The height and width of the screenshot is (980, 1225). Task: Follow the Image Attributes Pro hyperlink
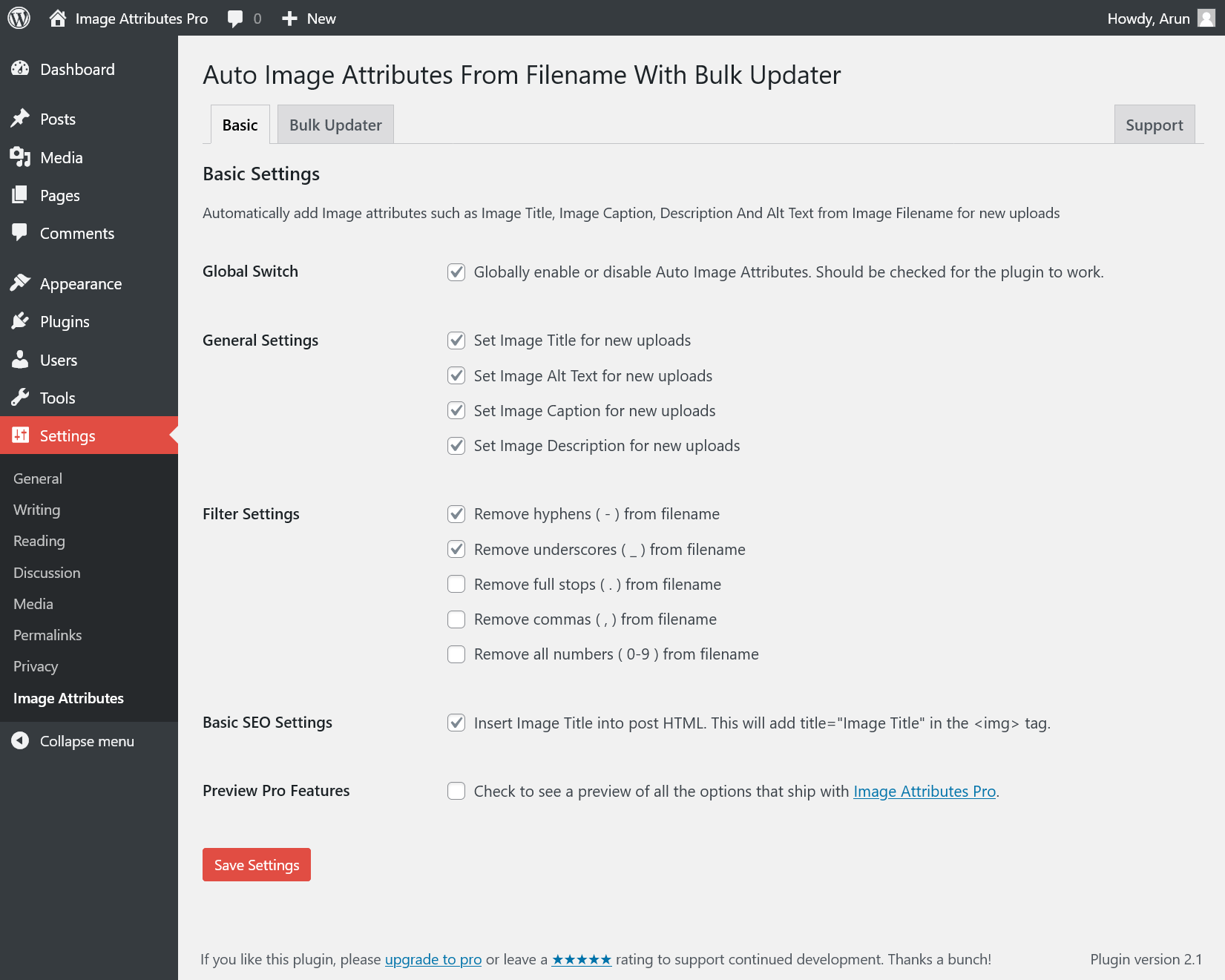pos(925,791)
